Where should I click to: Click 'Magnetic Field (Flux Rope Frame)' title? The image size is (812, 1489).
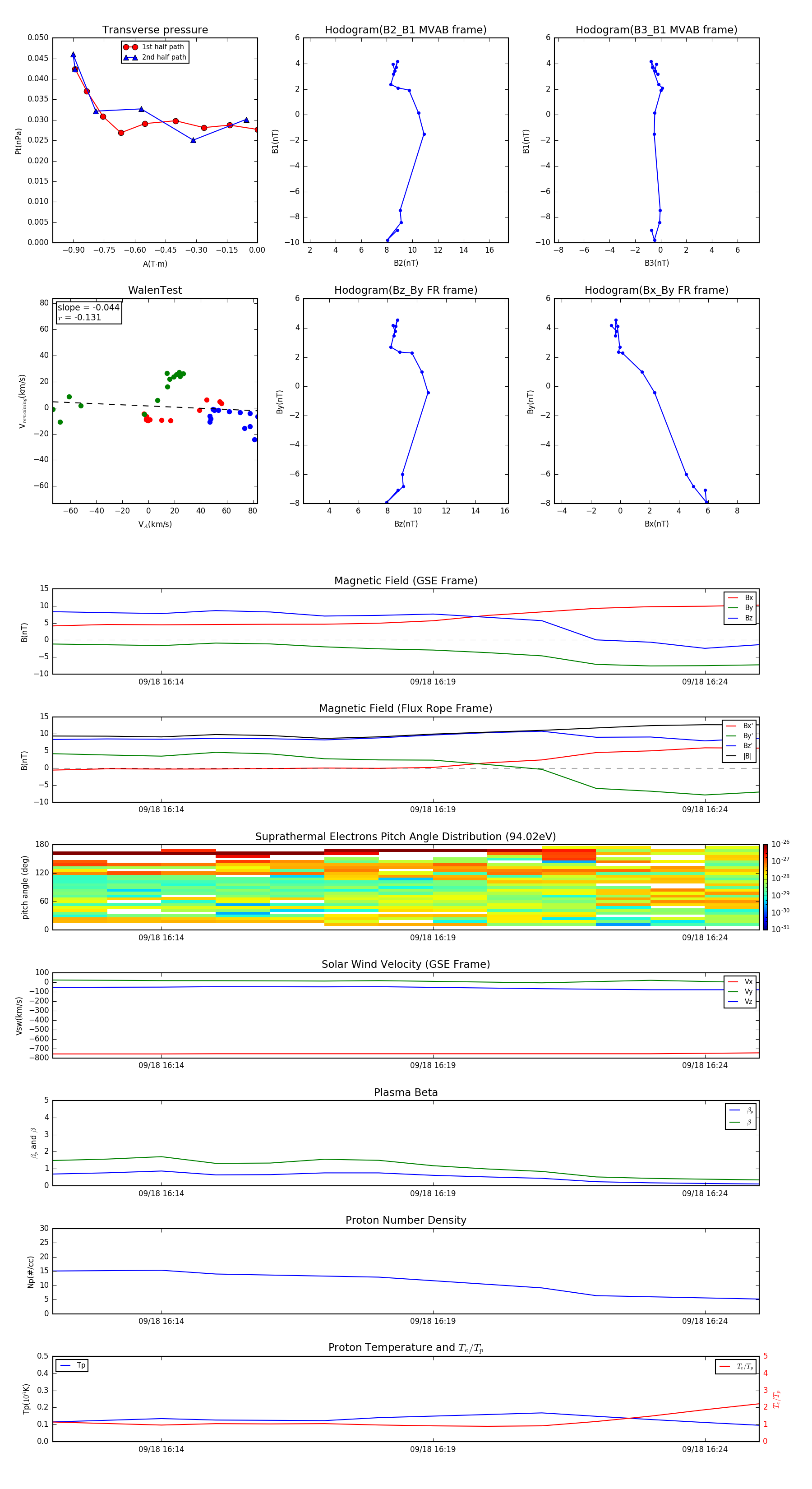pyautogui.click(x=406, y=709)
